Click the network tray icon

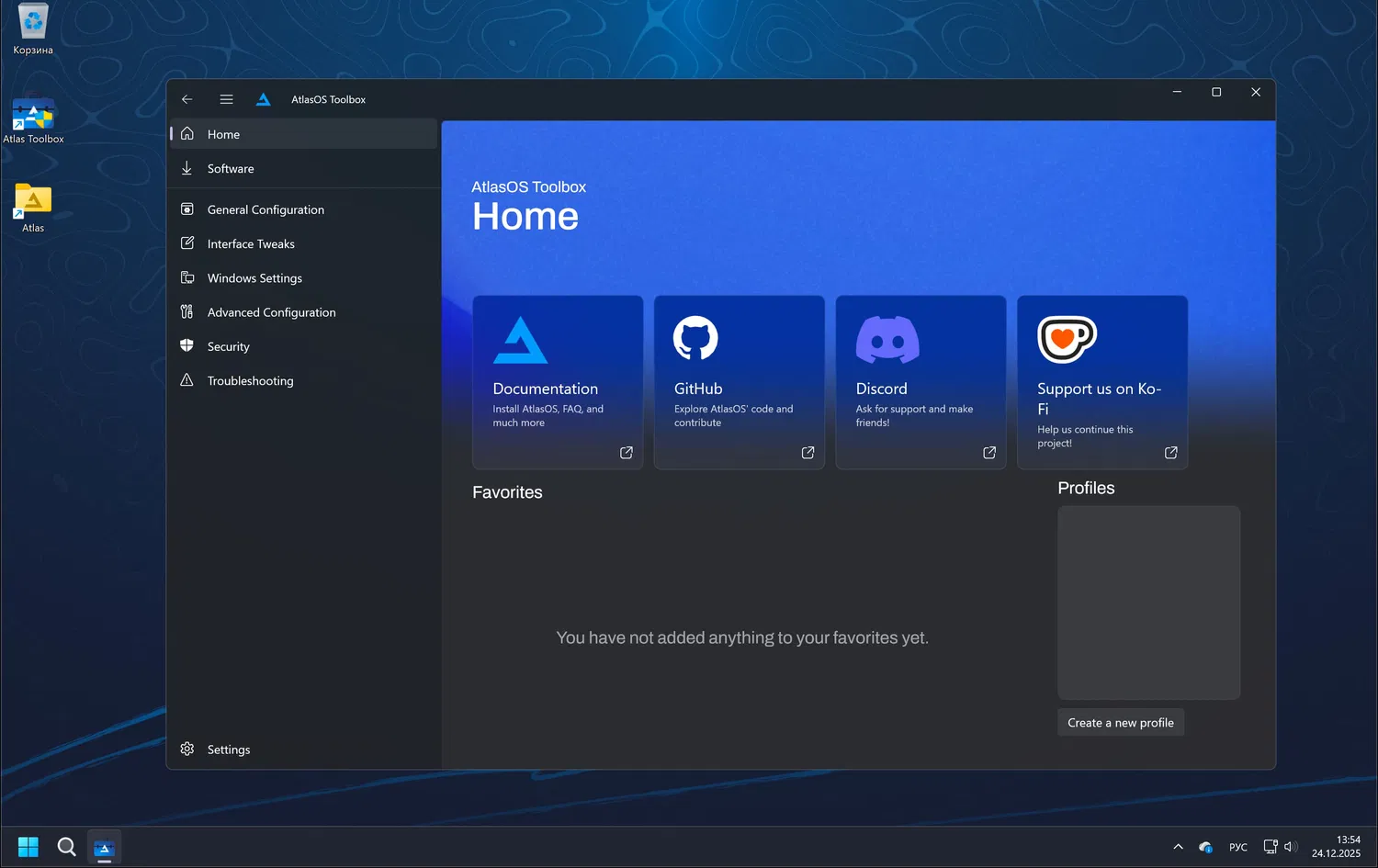pyautogui.click(x=1271, y=847)
